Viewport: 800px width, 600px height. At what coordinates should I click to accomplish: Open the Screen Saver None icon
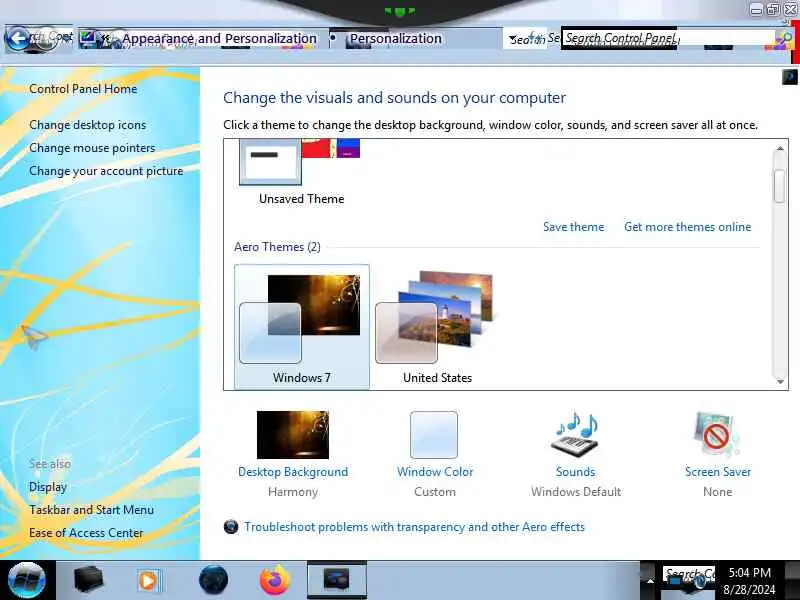[717, 435]
